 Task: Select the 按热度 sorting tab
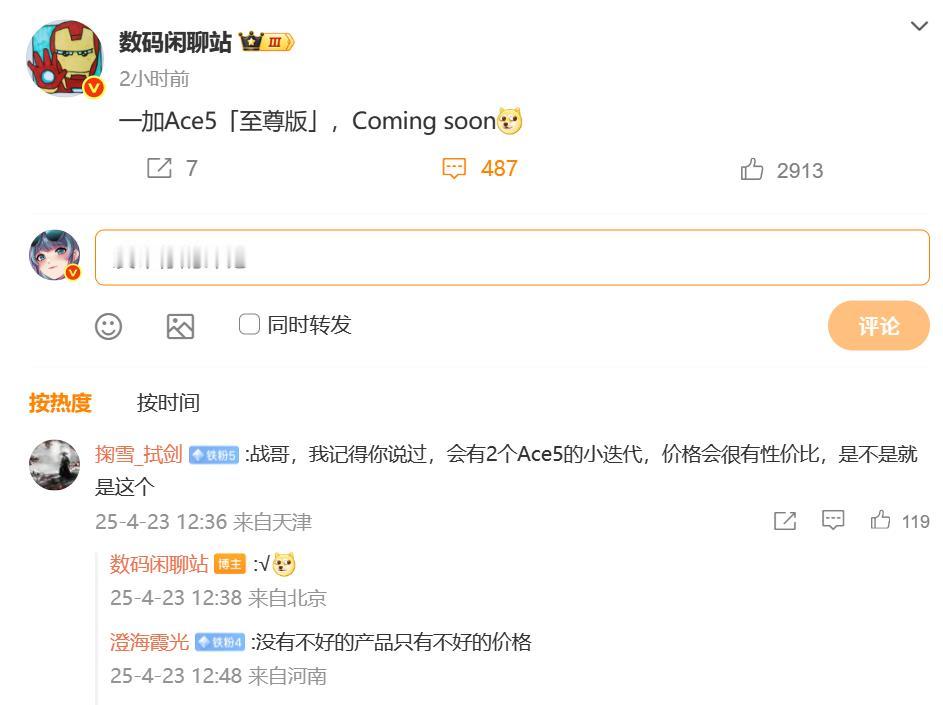(60, 402)
